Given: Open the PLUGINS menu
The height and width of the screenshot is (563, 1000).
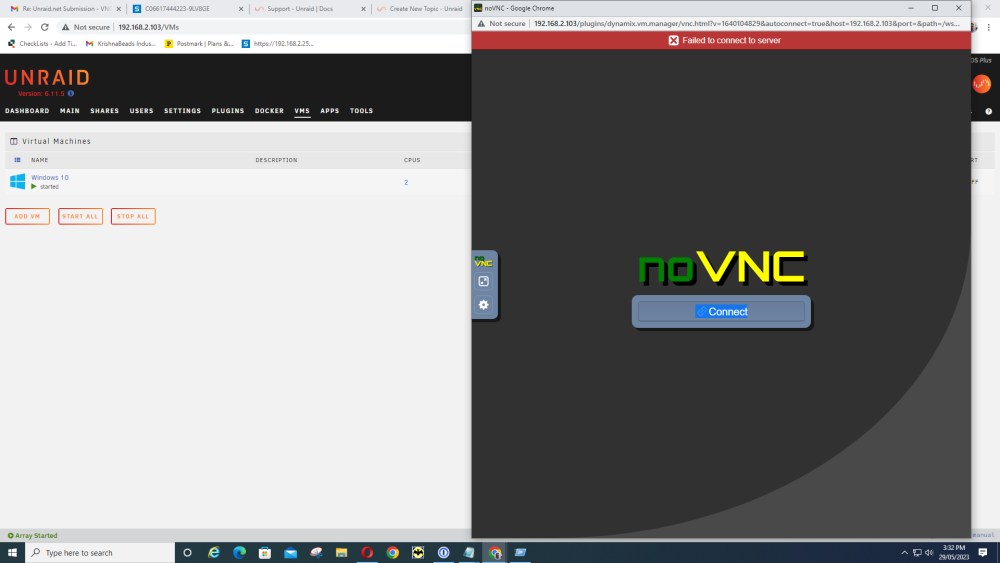Looking at the screenshot, I should (228, 111).
